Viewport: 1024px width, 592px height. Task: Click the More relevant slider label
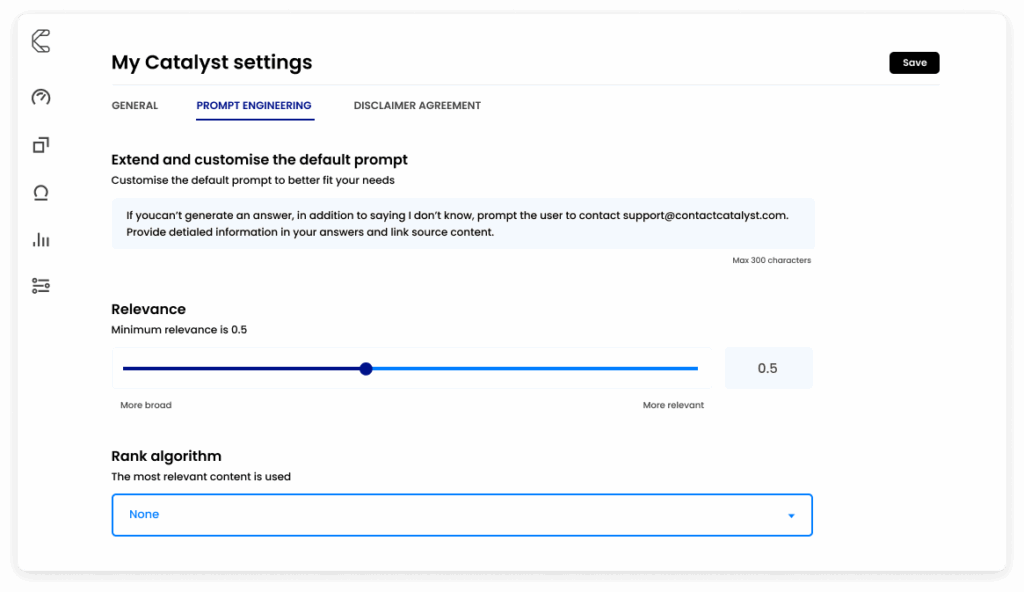coord(673,406)
